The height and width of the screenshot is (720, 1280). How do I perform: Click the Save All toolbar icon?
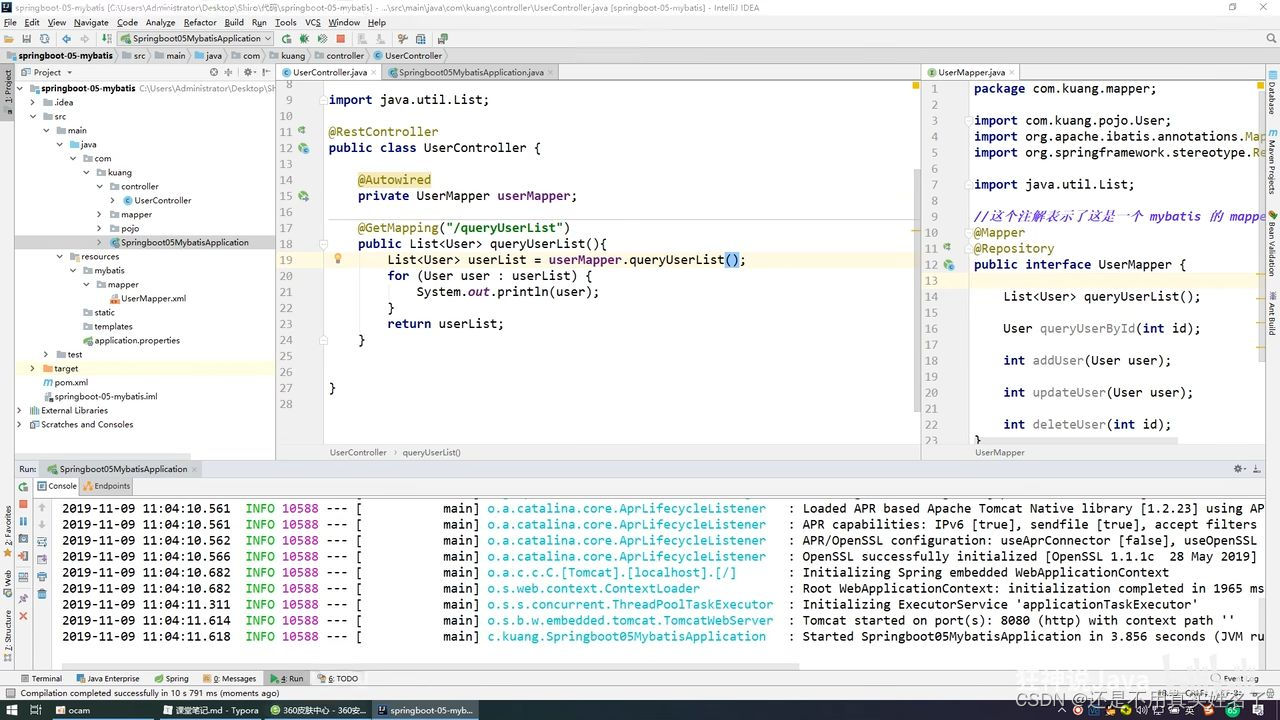(27, 38)
